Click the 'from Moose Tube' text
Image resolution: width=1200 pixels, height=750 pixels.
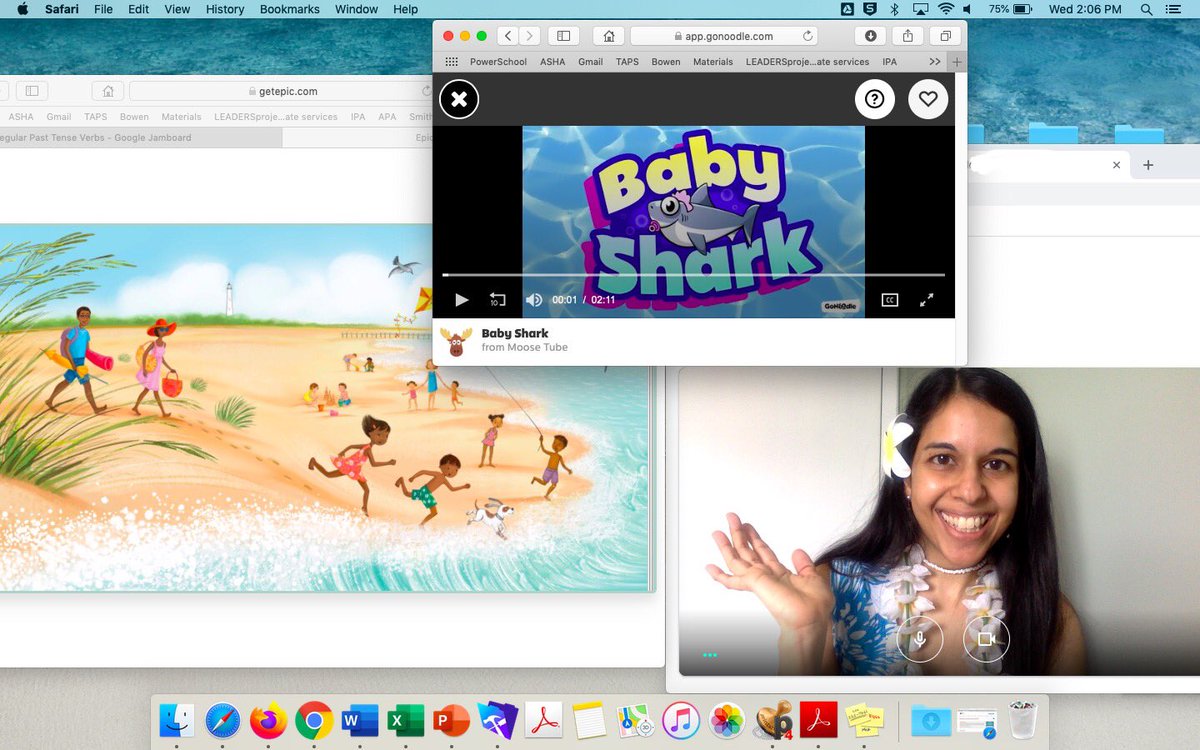coord(524,348)
